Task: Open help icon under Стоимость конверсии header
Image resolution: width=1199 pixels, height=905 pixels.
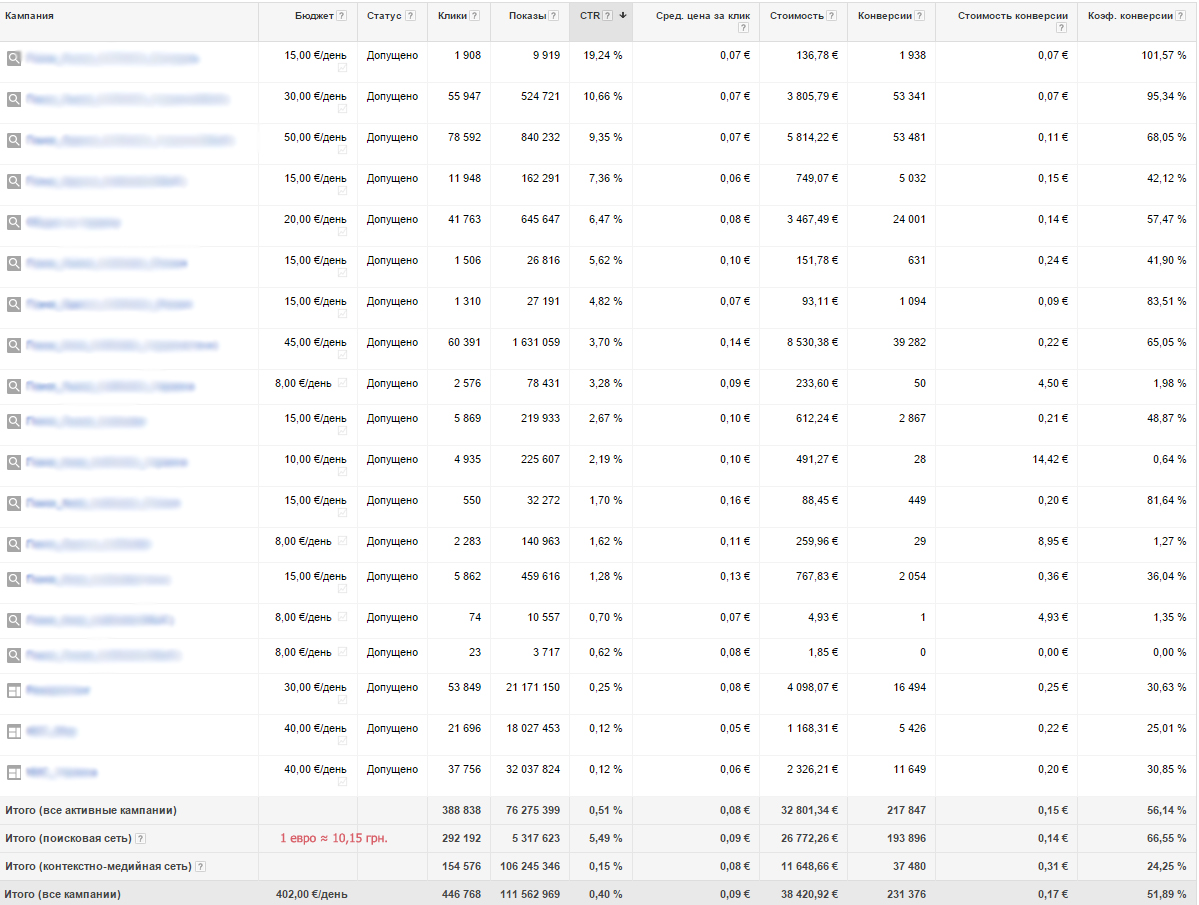Action: [x=1061, y=28]
